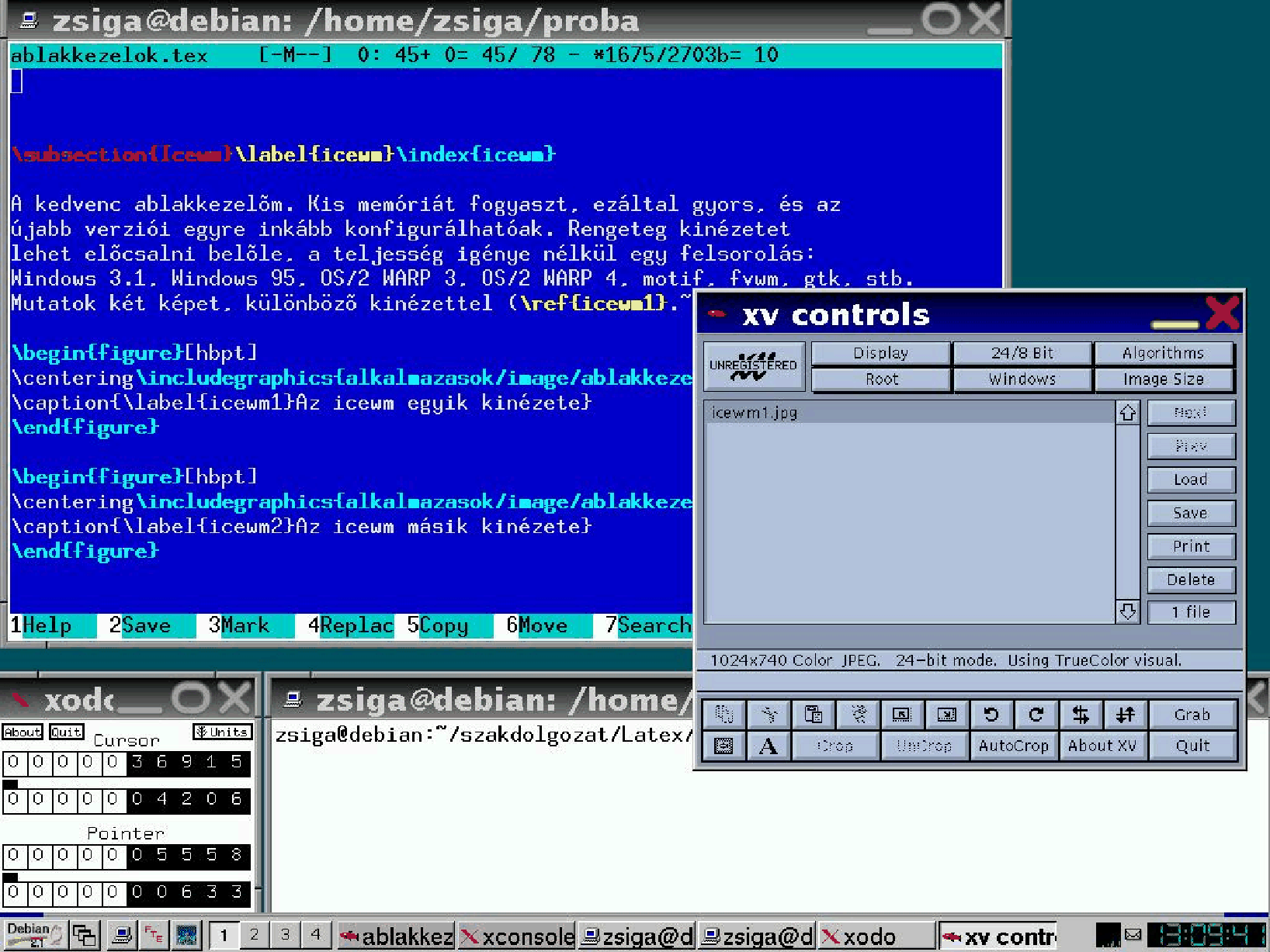Open the Root menu in xv controls
1270x952 pixels.
[880, 379]
